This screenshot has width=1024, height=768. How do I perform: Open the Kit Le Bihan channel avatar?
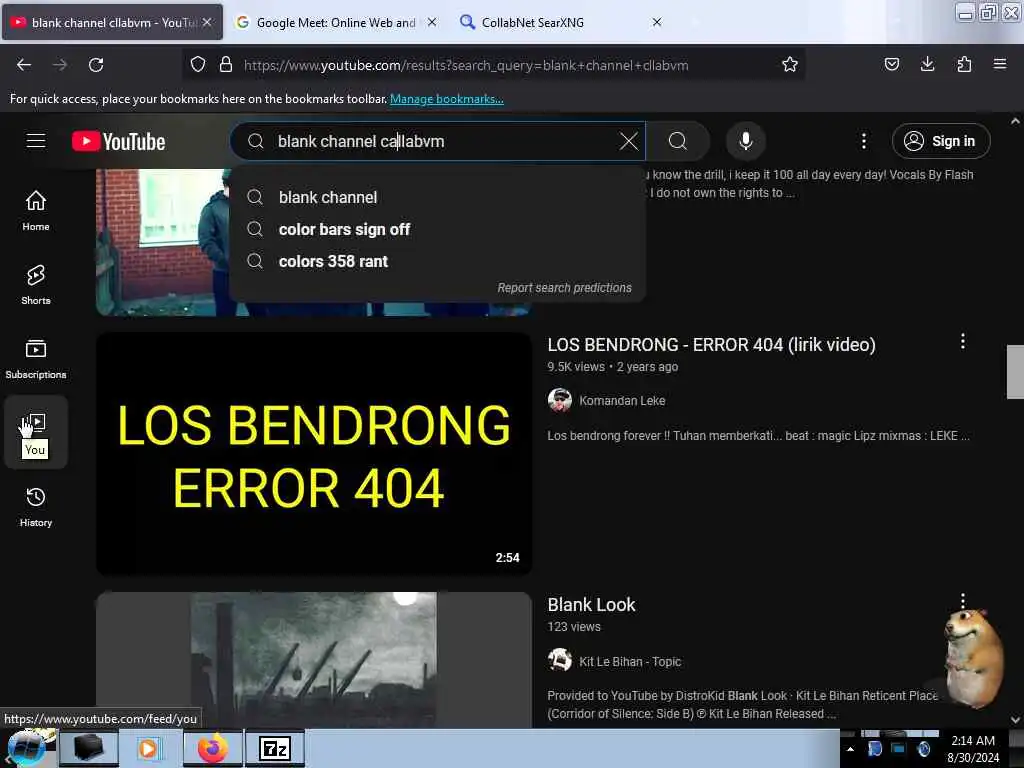(560, 660)
